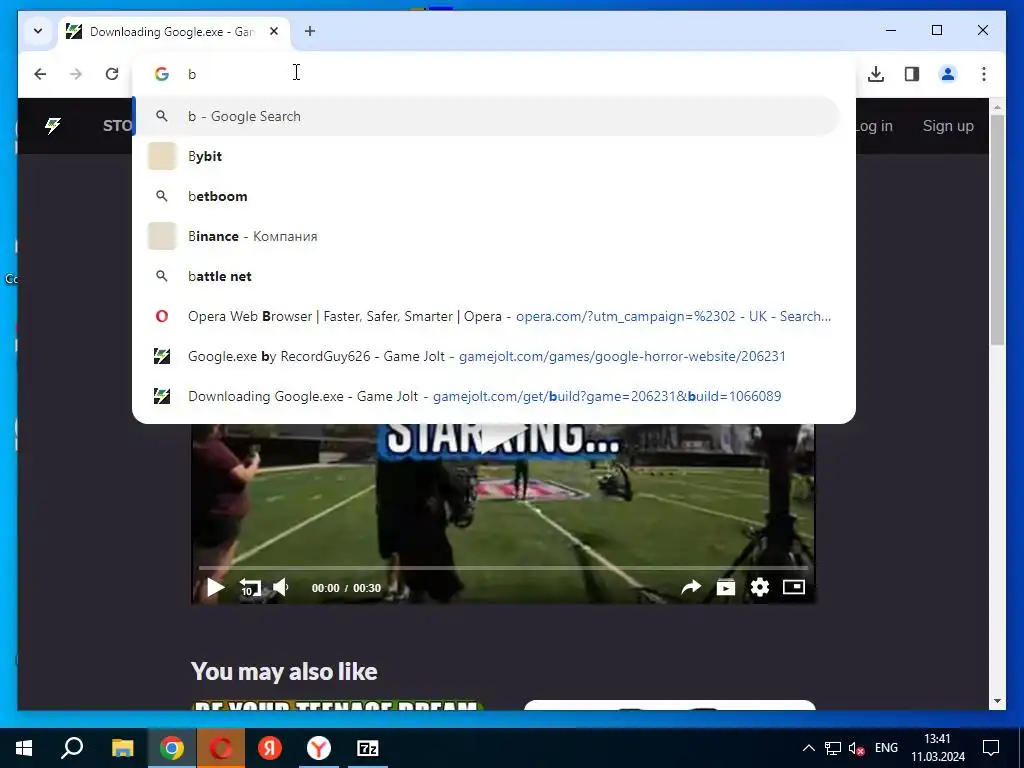The height and width of the screenshot is (768, 1024).
Task: Play the video with the play button
Action: click(215, 588)
